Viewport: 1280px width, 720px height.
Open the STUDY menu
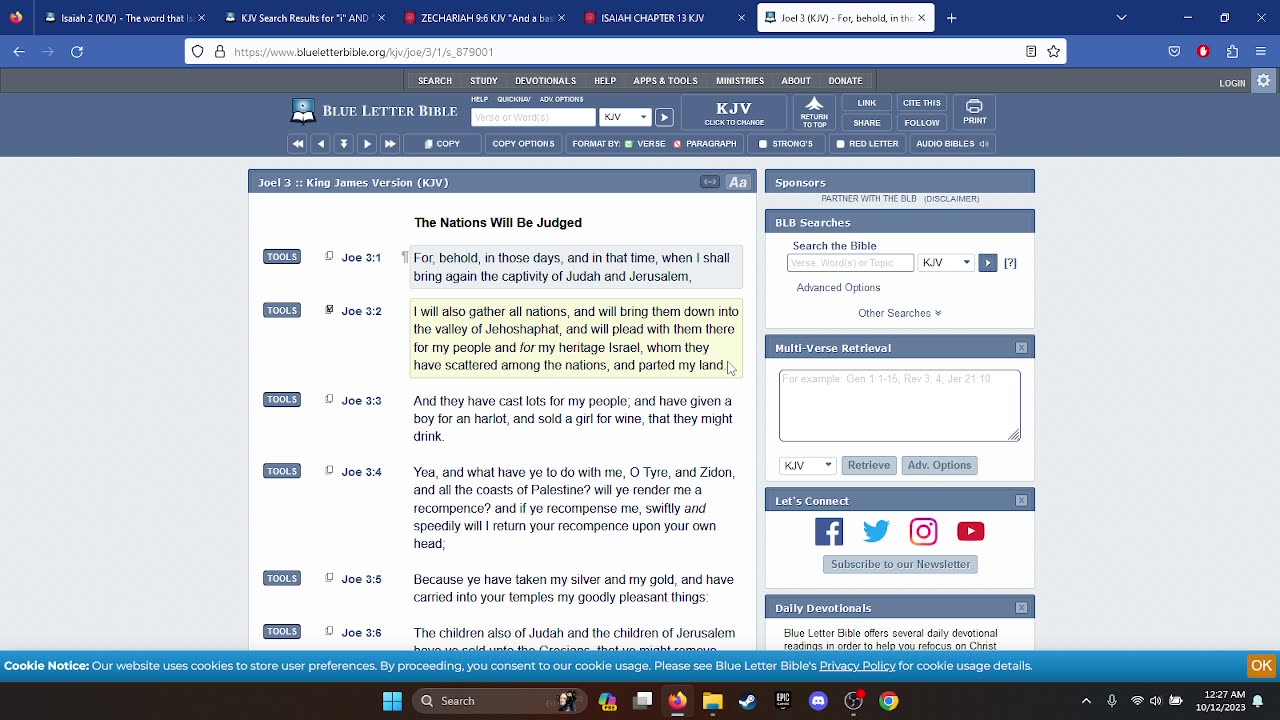(x=484, y=81)
